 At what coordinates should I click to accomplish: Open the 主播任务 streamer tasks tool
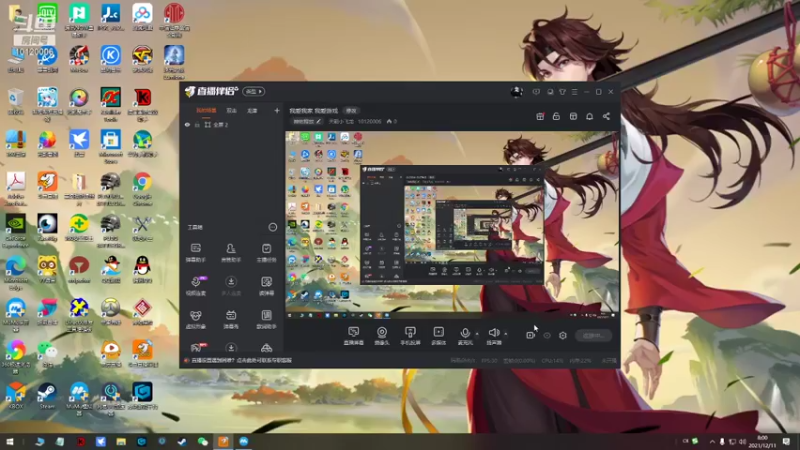pyautogui.click(x=266, y=253)
